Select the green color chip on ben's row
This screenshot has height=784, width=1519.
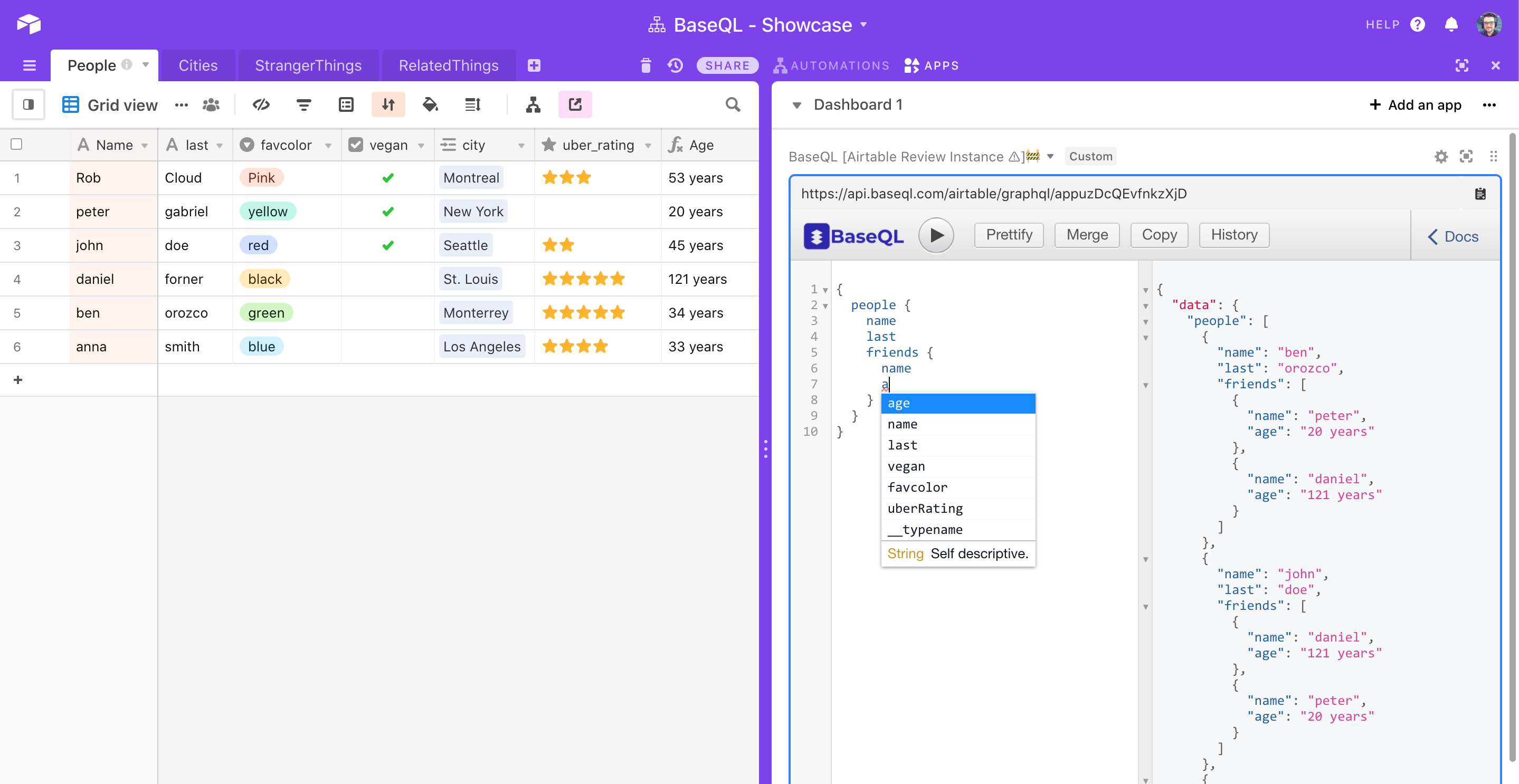click(x=267, y=312)
